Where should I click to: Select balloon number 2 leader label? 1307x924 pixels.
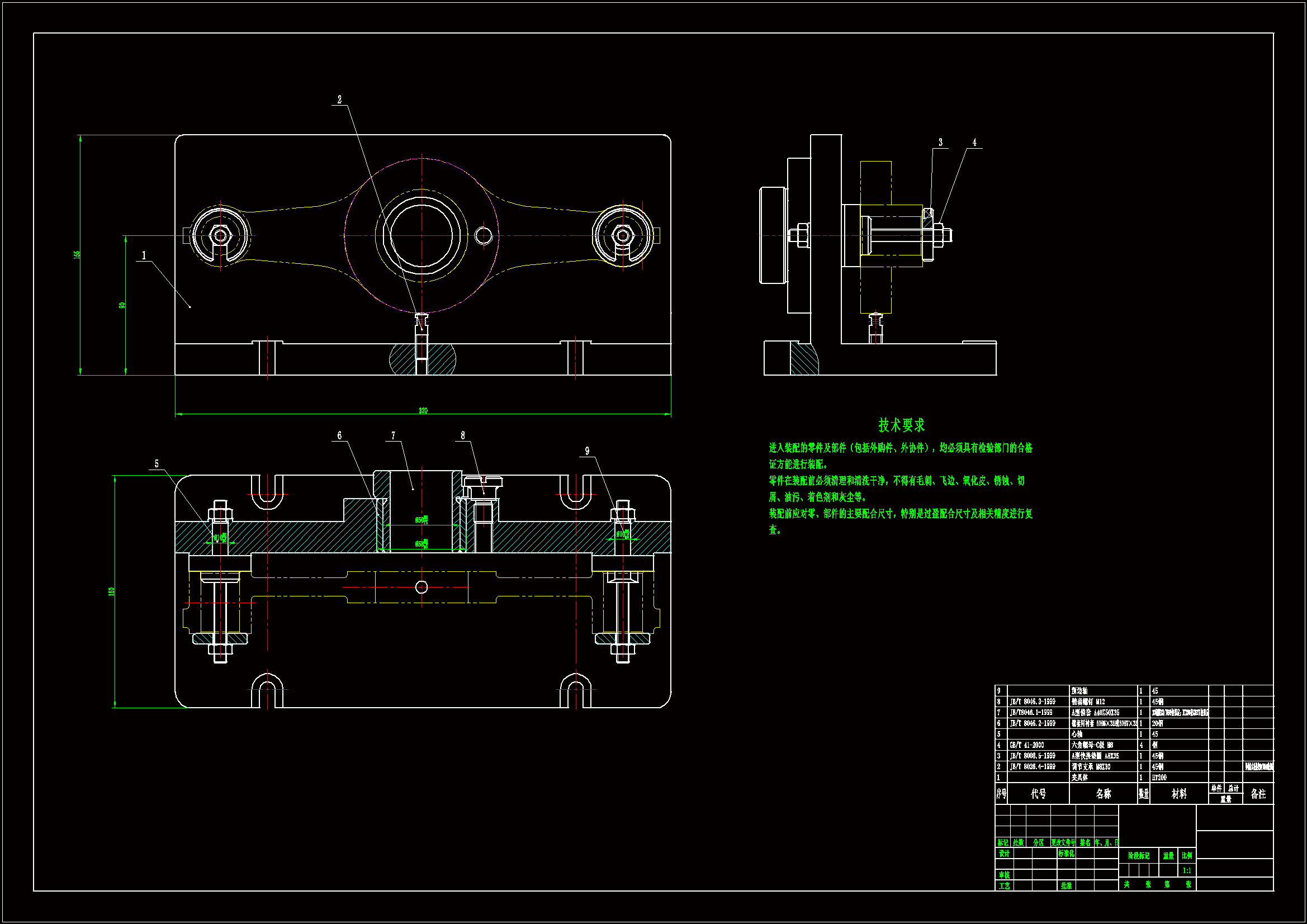339,99
